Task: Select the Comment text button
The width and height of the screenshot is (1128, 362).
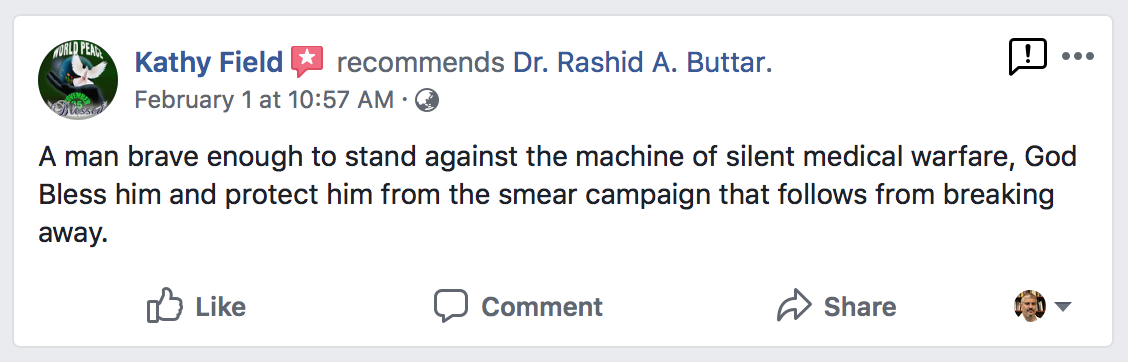Action: [542, 307]
